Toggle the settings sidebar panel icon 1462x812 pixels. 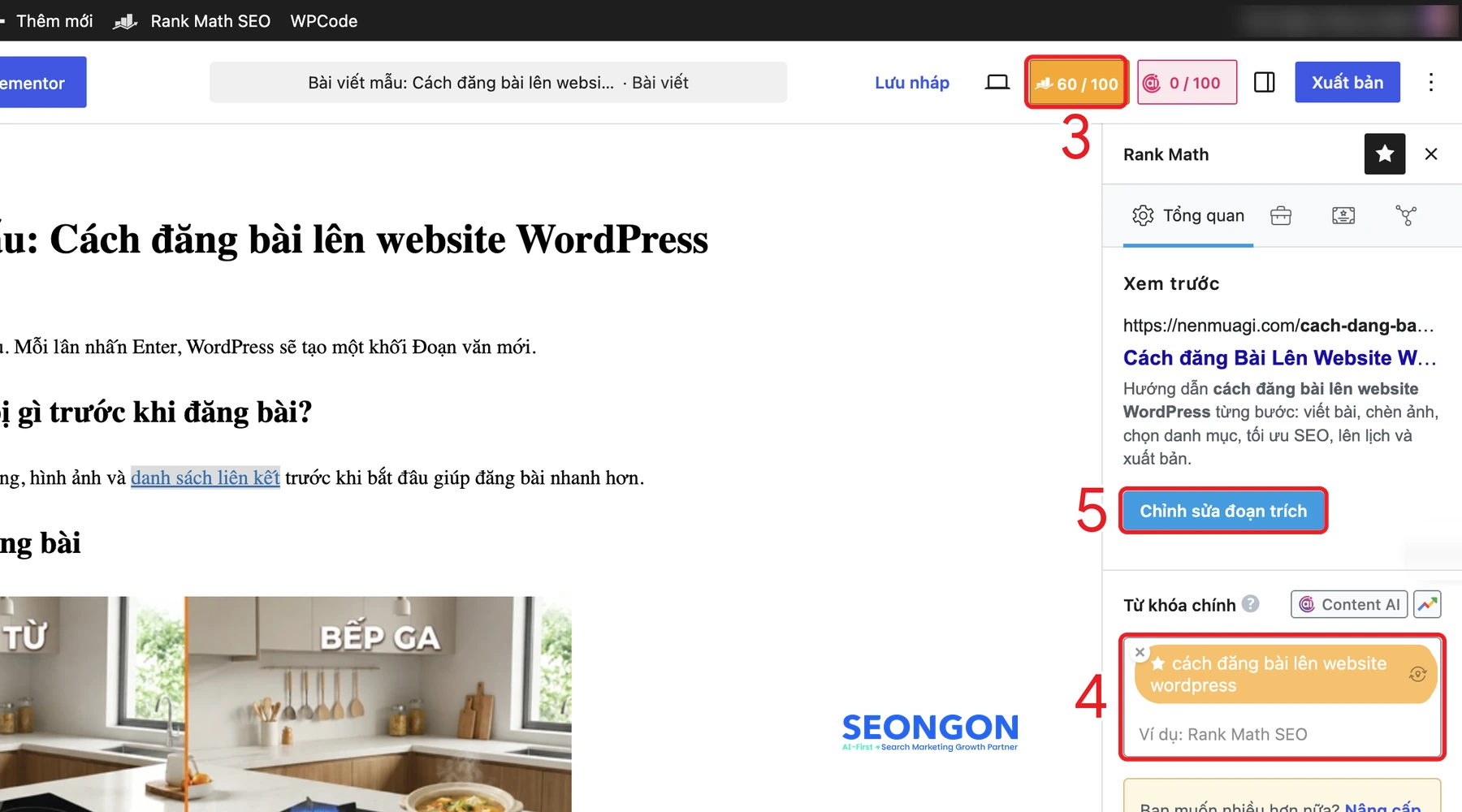click(x=1265, y=82)
